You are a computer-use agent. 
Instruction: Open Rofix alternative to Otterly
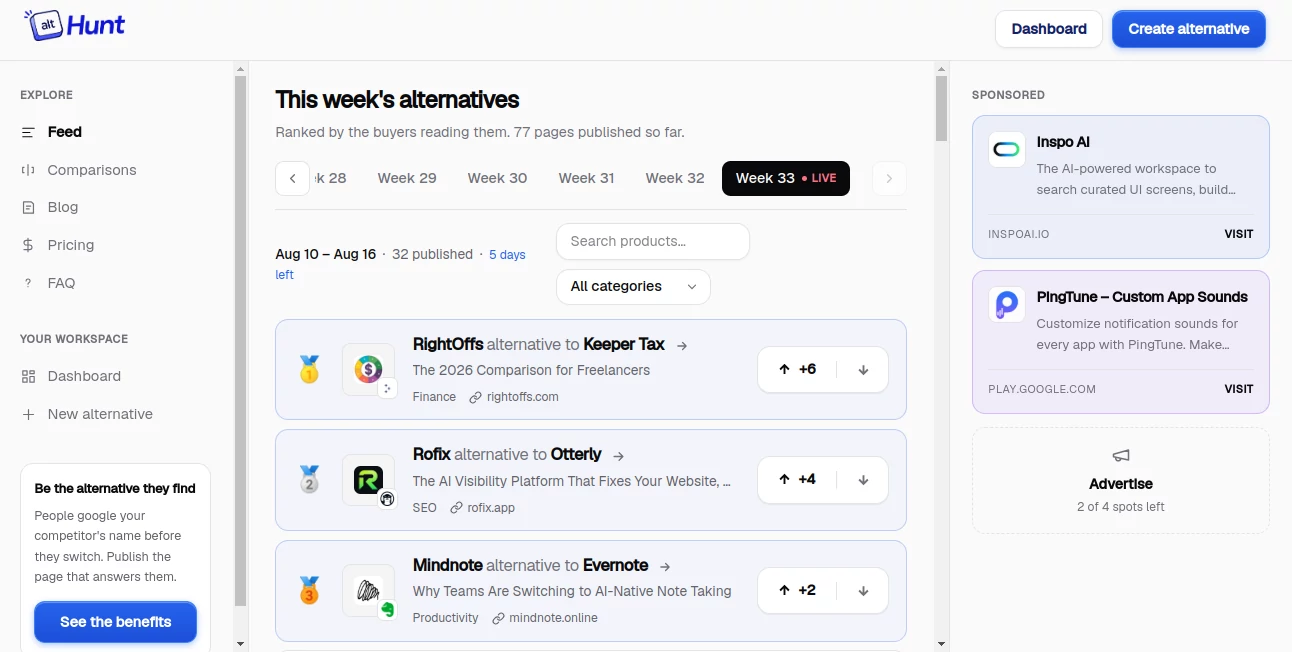tap(507, 454)
